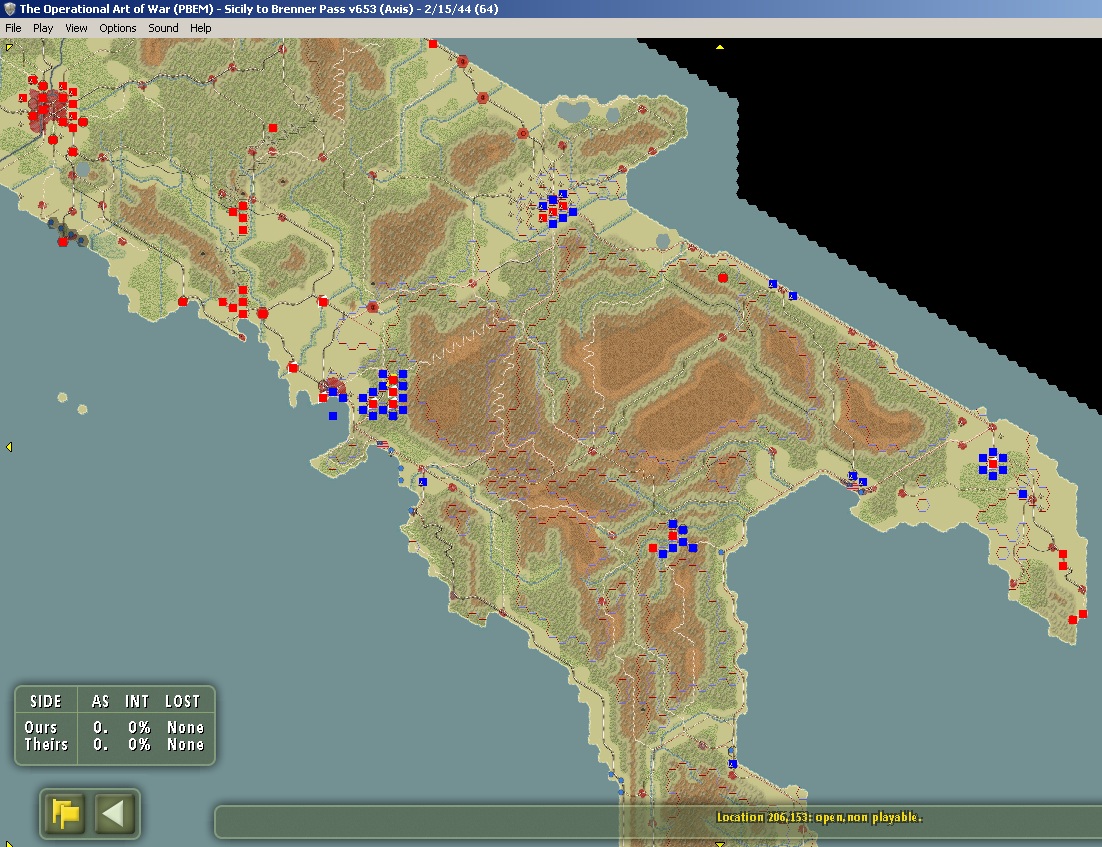This screenshot has width=1102, height=847.
Task: Select the lower blue unit of the Adriatic coast pair
Action: (793, 296)
